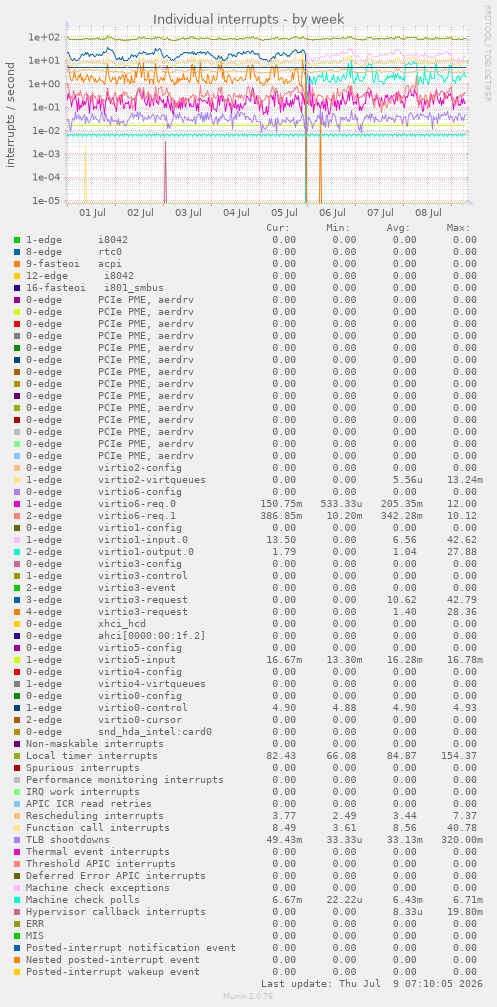The image size is (497, 1007).
Task: Click the 'snd_hda_intel:card0' legend label
Action: point(155,731)
